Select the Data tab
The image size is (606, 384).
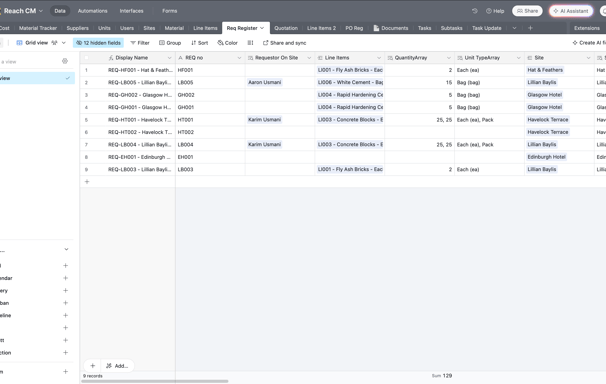click(60, 11)
